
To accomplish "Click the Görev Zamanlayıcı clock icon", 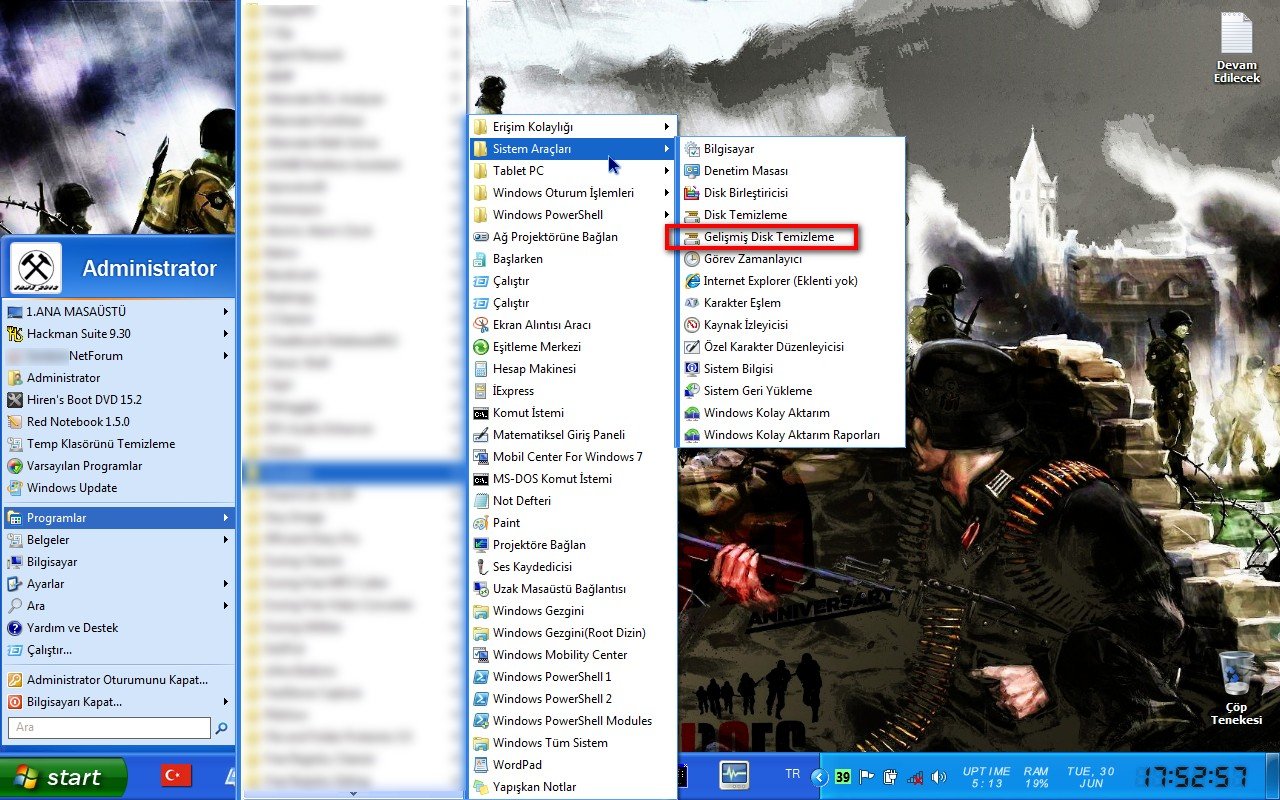I will click(692, 259).
